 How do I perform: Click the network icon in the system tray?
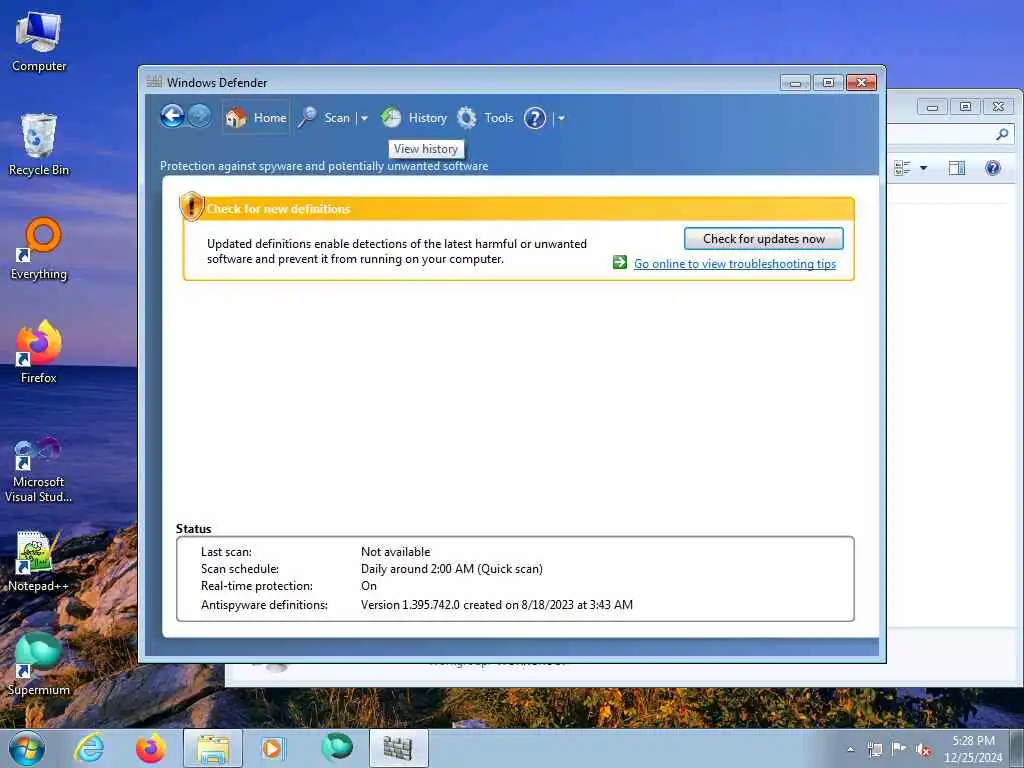874,750
